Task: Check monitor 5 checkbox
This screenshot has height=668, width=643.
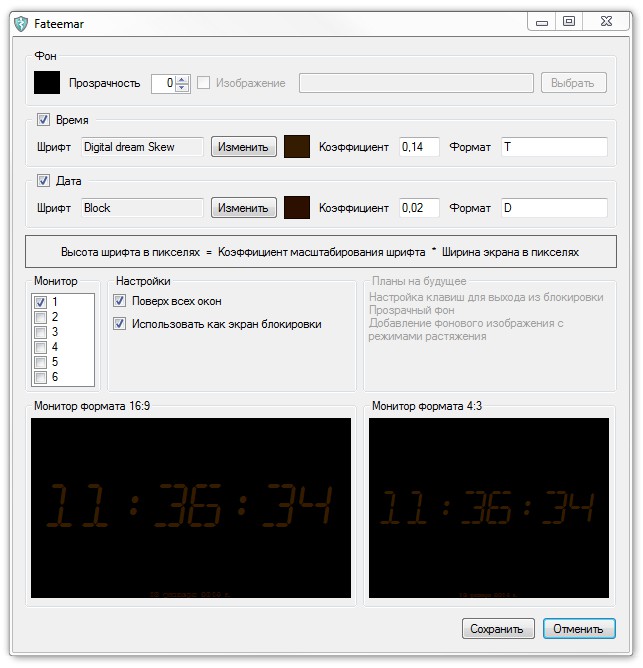Action: tap(40, 362)
